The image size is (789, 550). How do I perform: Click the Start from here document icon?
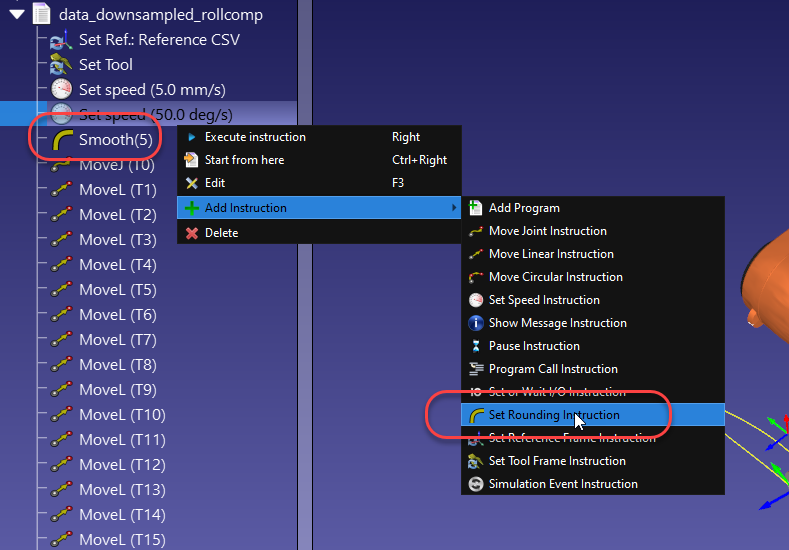coord(191,160)
